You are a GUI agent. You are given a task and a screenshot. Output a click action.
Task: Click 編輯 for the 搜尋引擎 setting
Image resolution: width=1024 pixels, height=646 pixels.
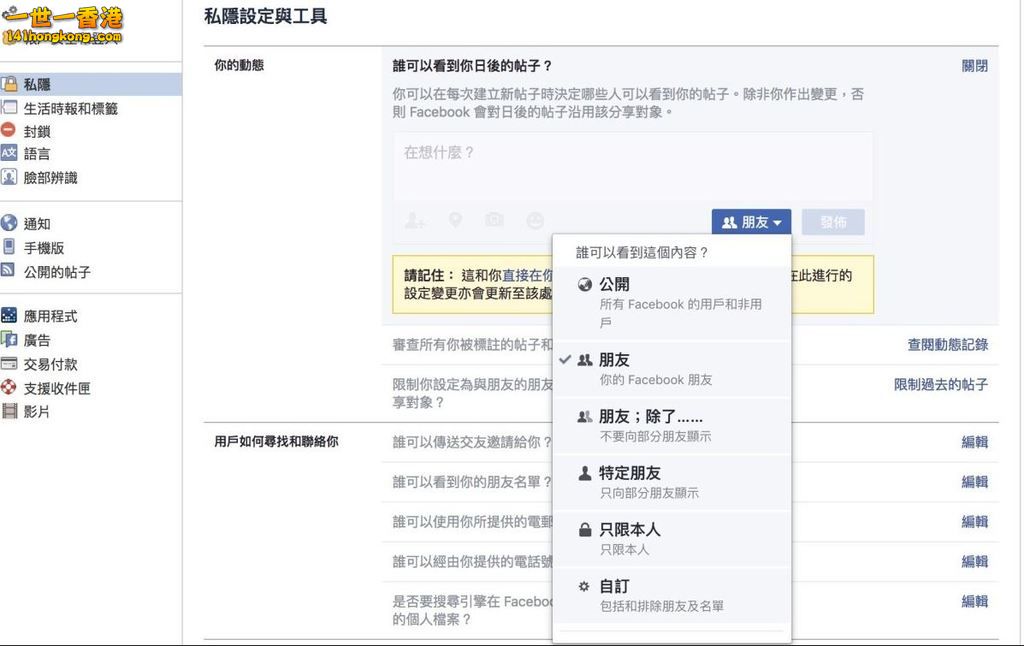tap(974, 602)
